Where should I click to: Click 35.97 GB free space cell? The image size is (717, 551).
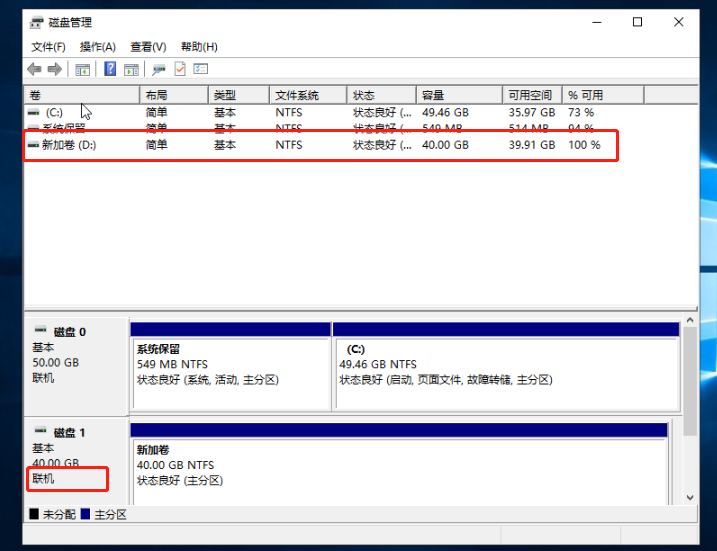point(532,112)
